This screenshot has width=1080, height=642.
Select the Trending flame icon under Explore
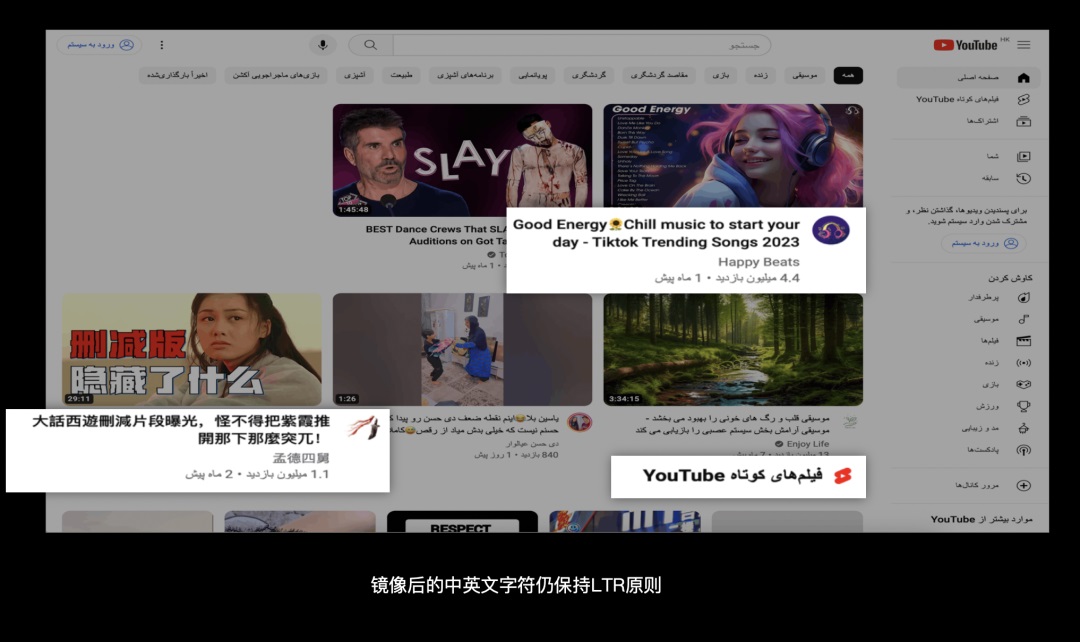pyautogui.click(x=1024, y=299)
